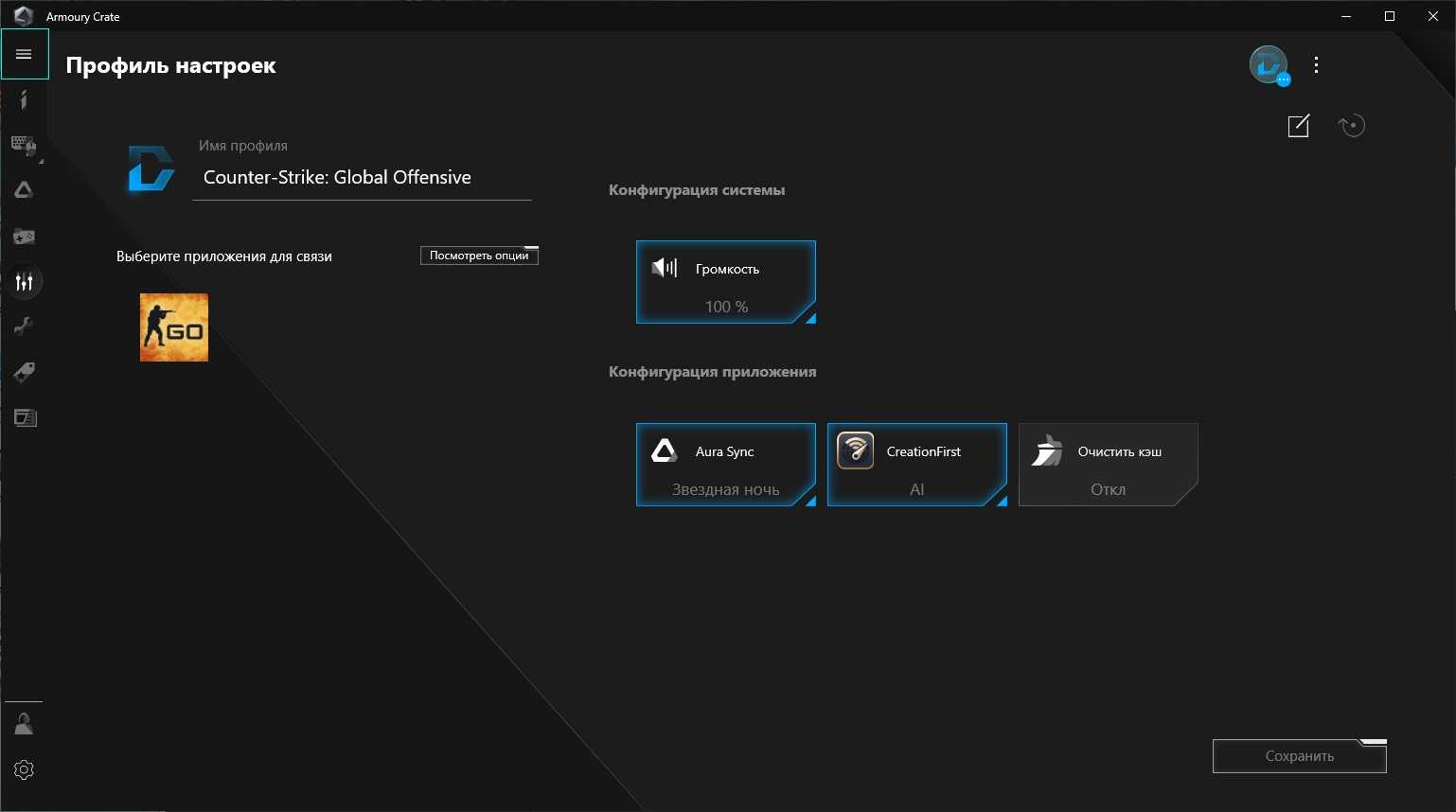Go to the Home info sidebar icon
This screenshot has width=1456, height=812.
[24, 99]
